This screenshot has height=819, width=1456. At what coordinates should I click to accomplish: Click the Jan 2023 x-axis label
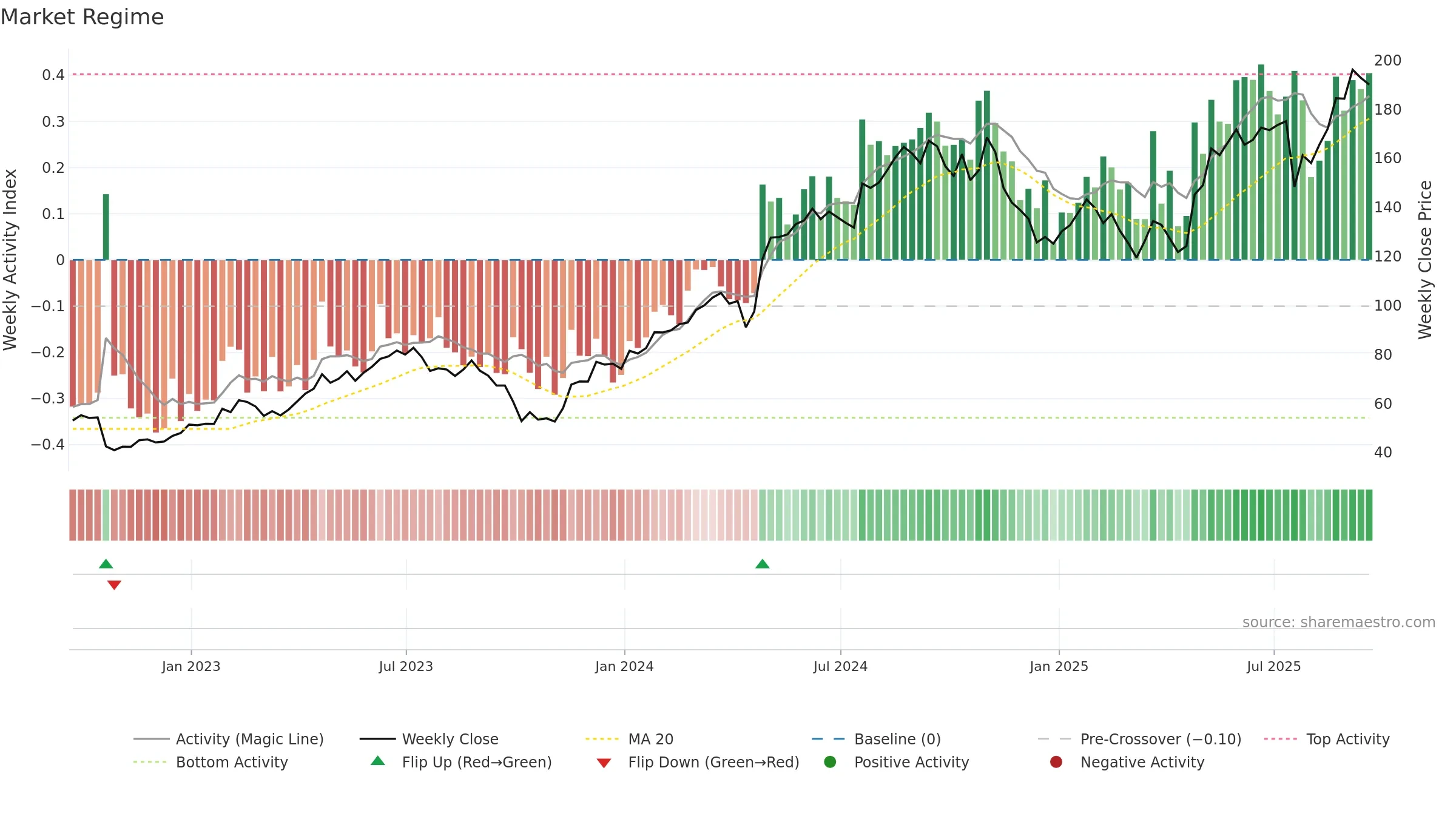pos(191,667)
